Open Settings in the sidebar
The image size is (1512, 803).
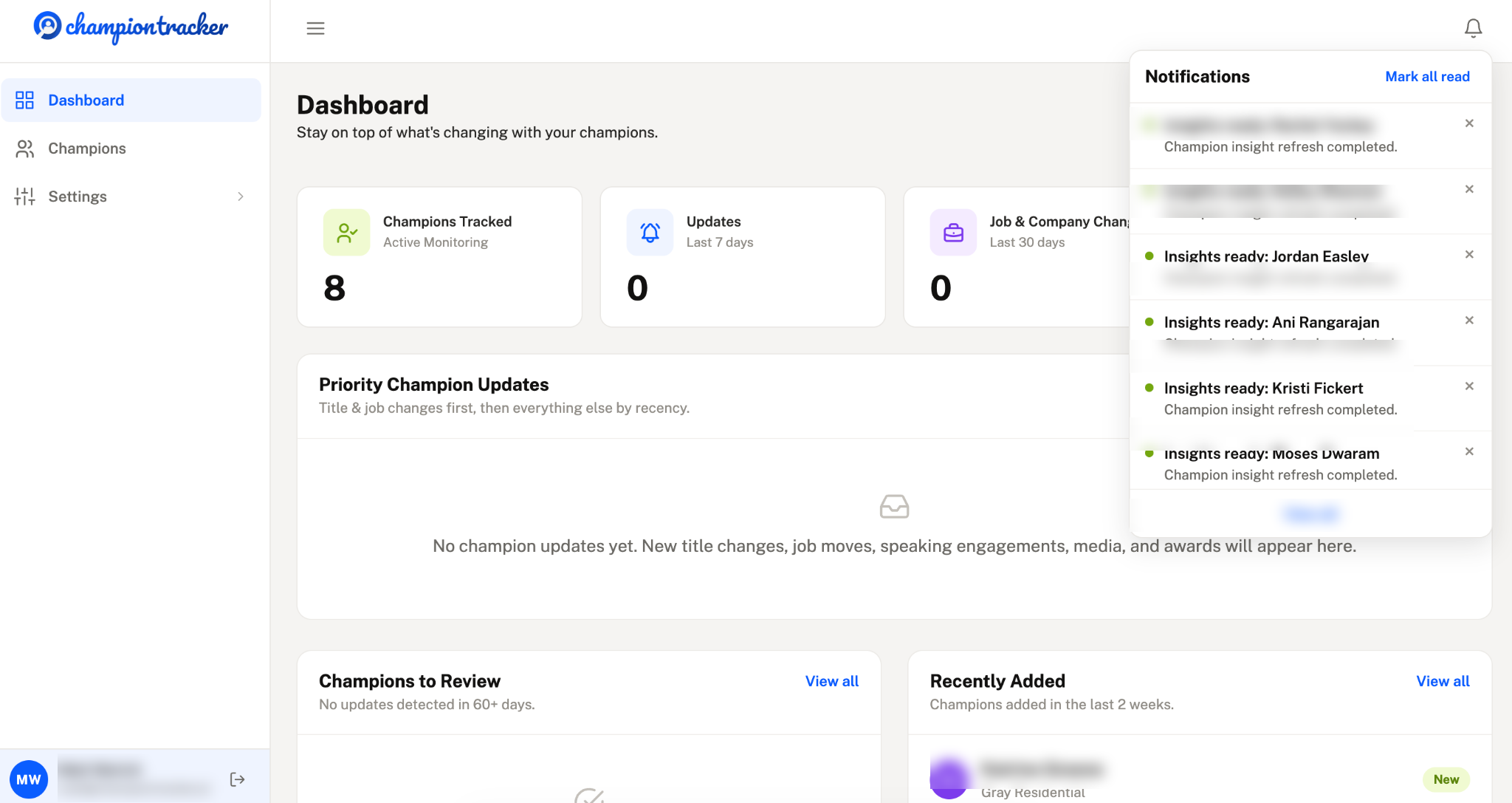coord(131,197)
